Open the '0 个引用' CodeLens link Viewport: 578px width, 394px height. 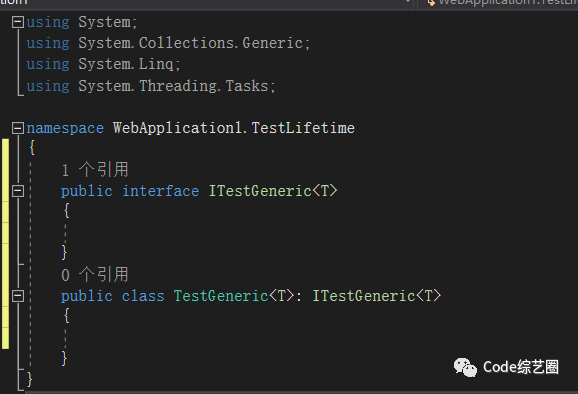click(x=95, y=275)
